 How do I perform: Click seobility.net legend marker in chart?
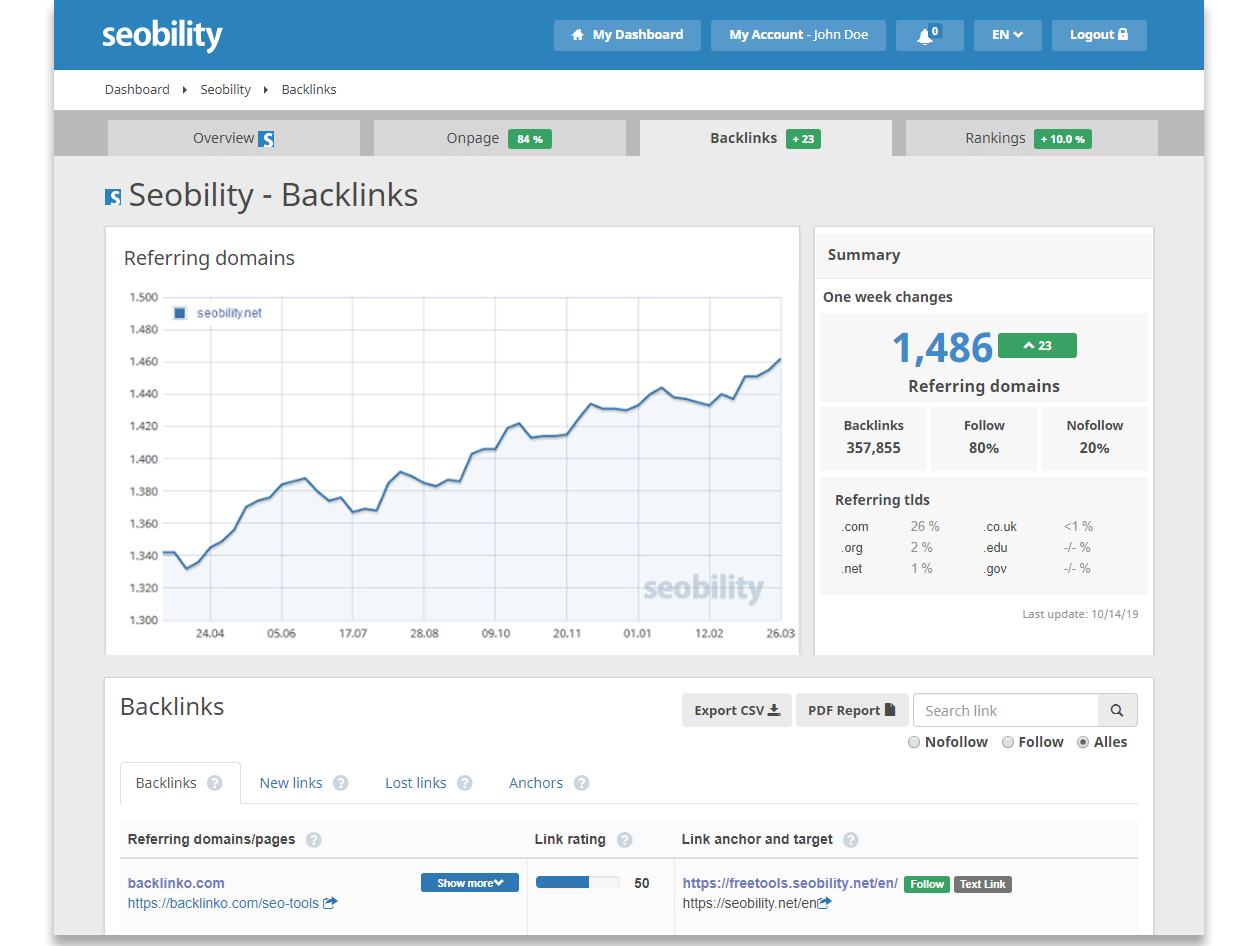pyautogui.click(x=180, y=313)
